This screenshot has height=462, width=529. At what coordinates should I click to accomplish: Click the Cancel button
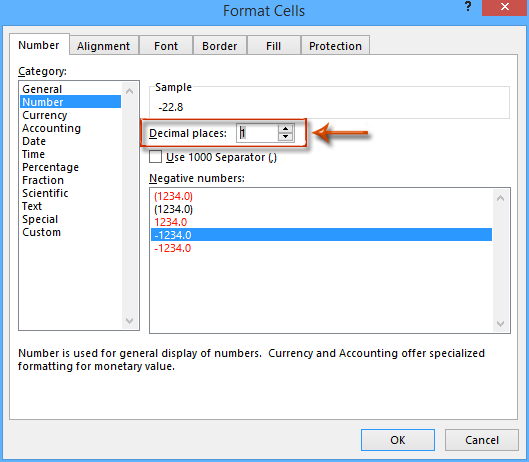482,440
